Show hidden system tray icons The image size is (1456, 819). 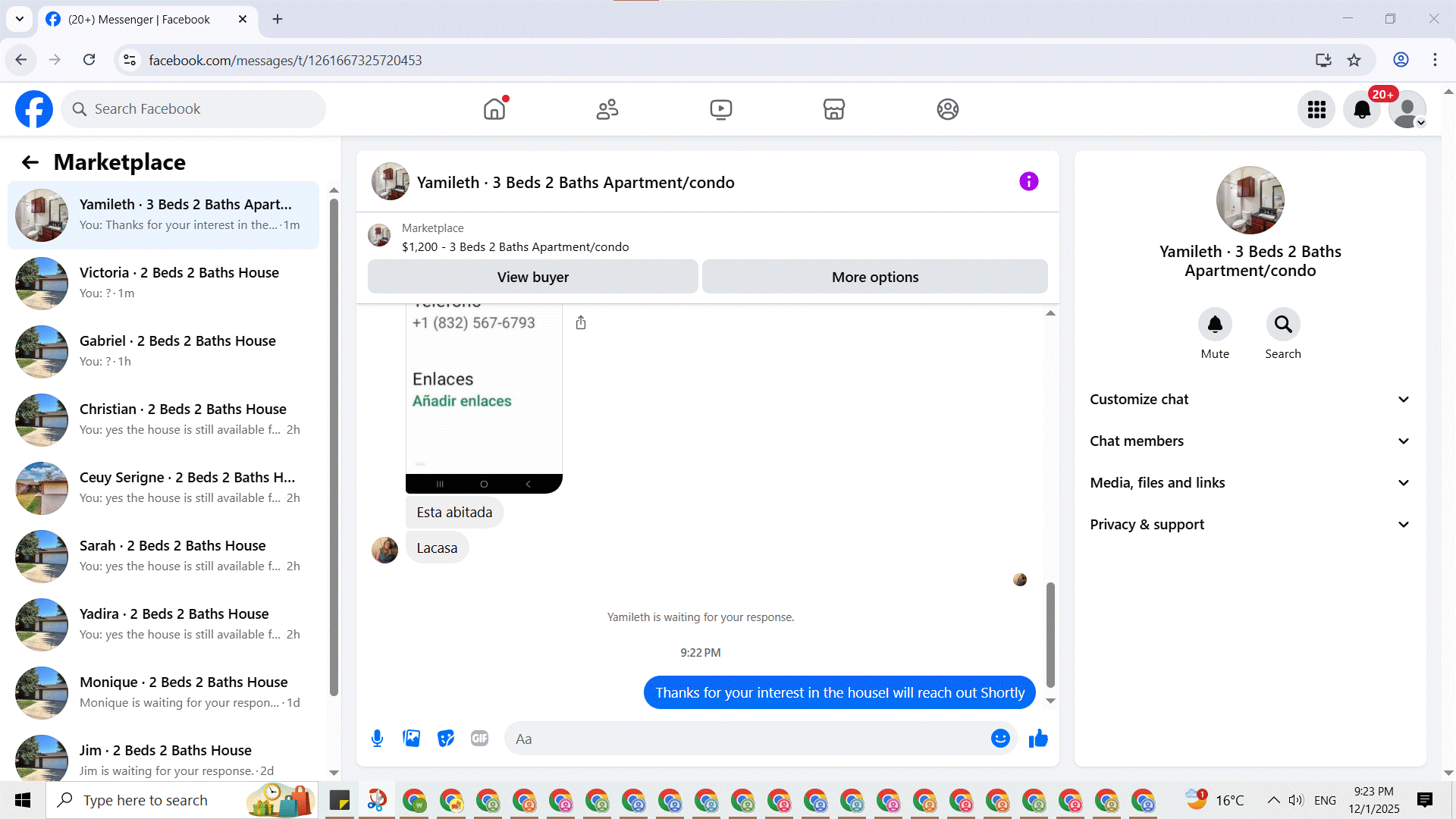1274,800
